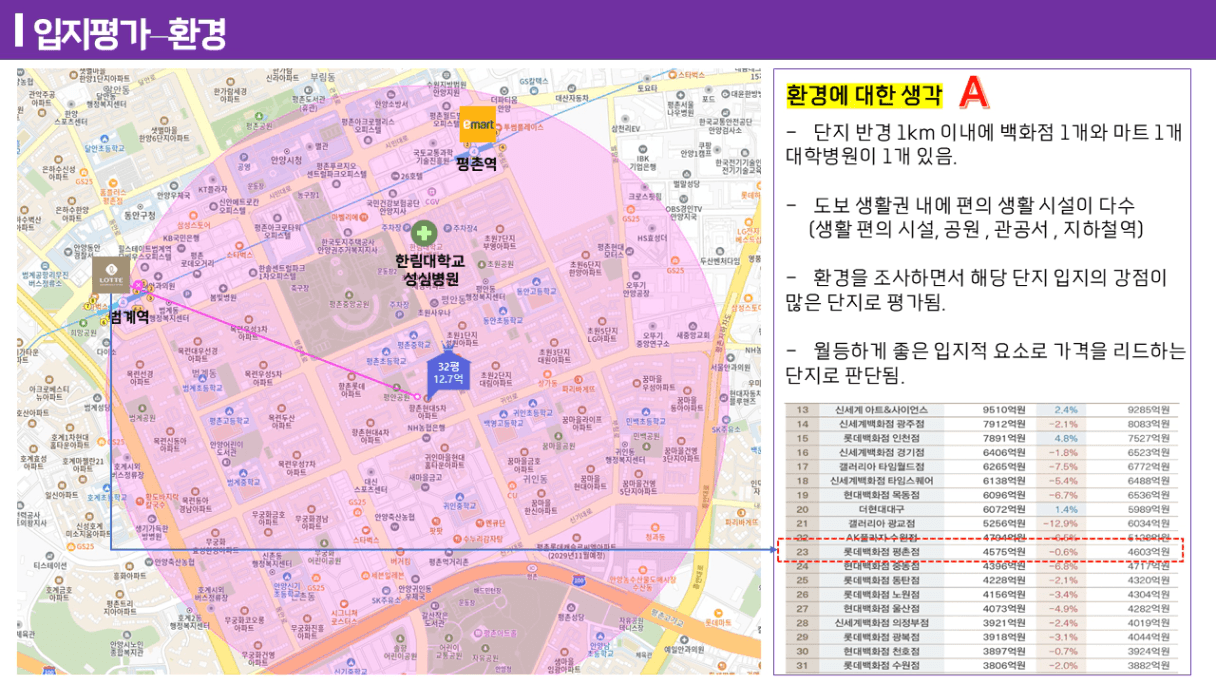Click the 9510억원 sales value
The width and height of the screenshot is (1216, 684).
(1006, 410)
